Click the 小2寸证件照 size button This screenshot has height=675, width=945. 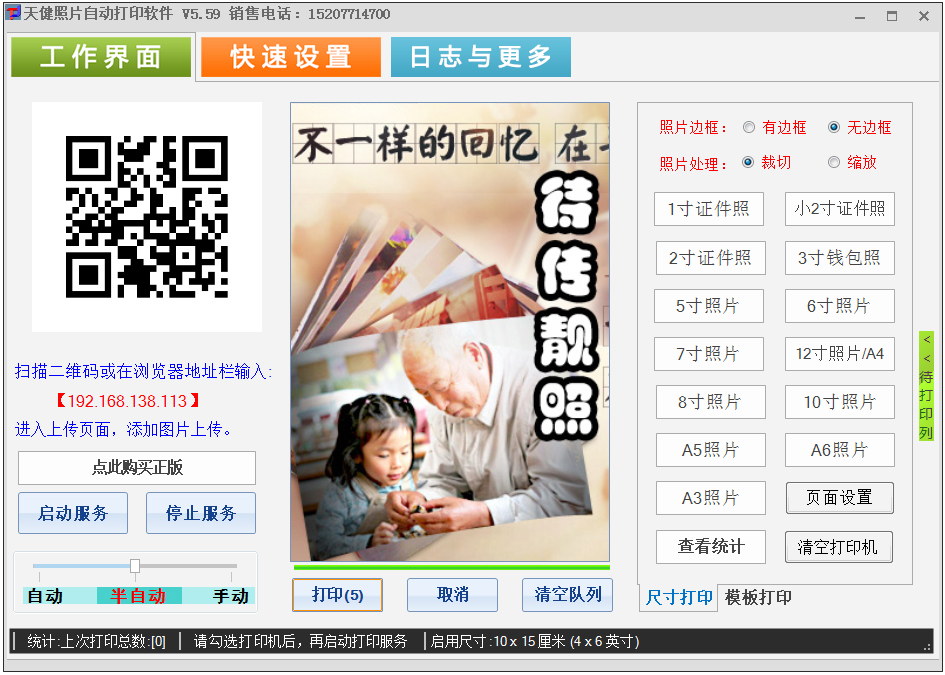[840, 209]
